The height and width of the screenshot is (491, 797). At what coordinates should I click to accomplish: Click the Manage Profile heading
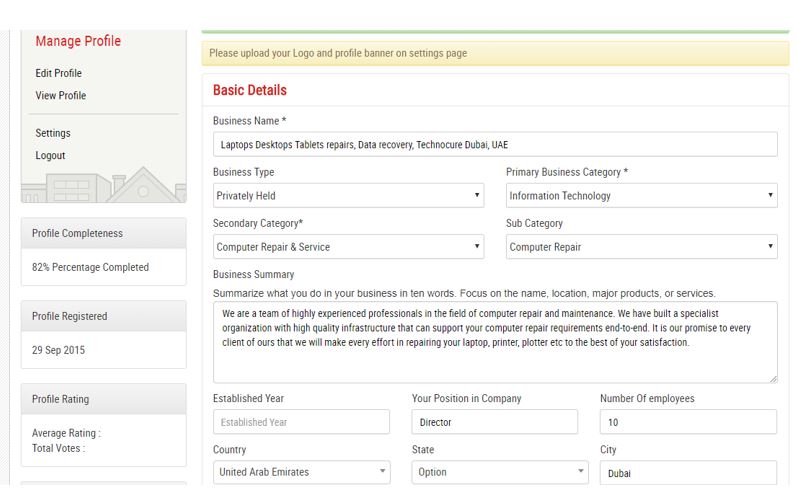point(78,41)
